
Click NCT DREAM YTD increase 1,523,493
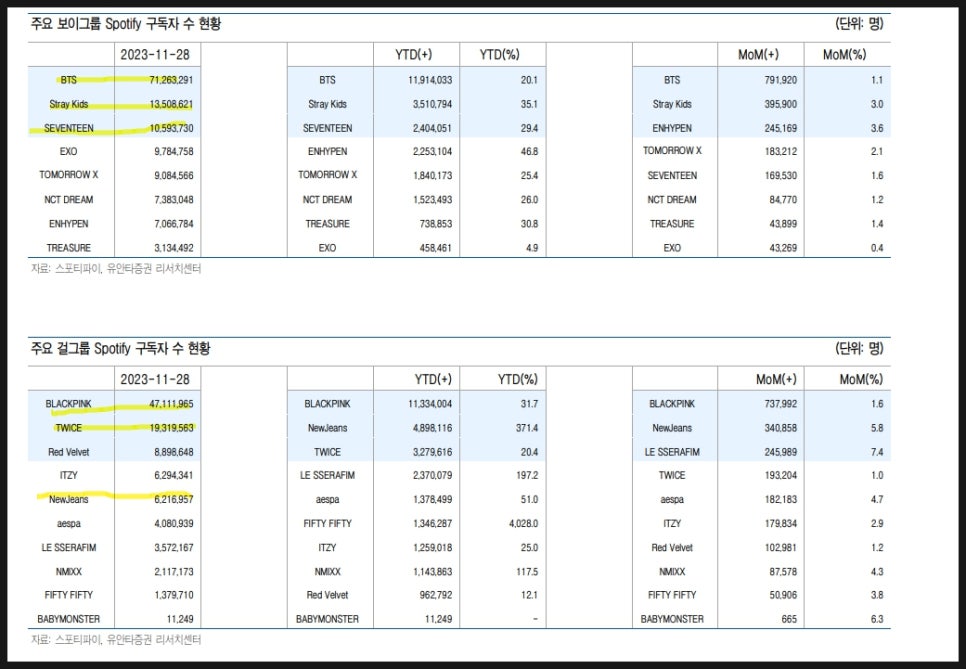(432, 200)
